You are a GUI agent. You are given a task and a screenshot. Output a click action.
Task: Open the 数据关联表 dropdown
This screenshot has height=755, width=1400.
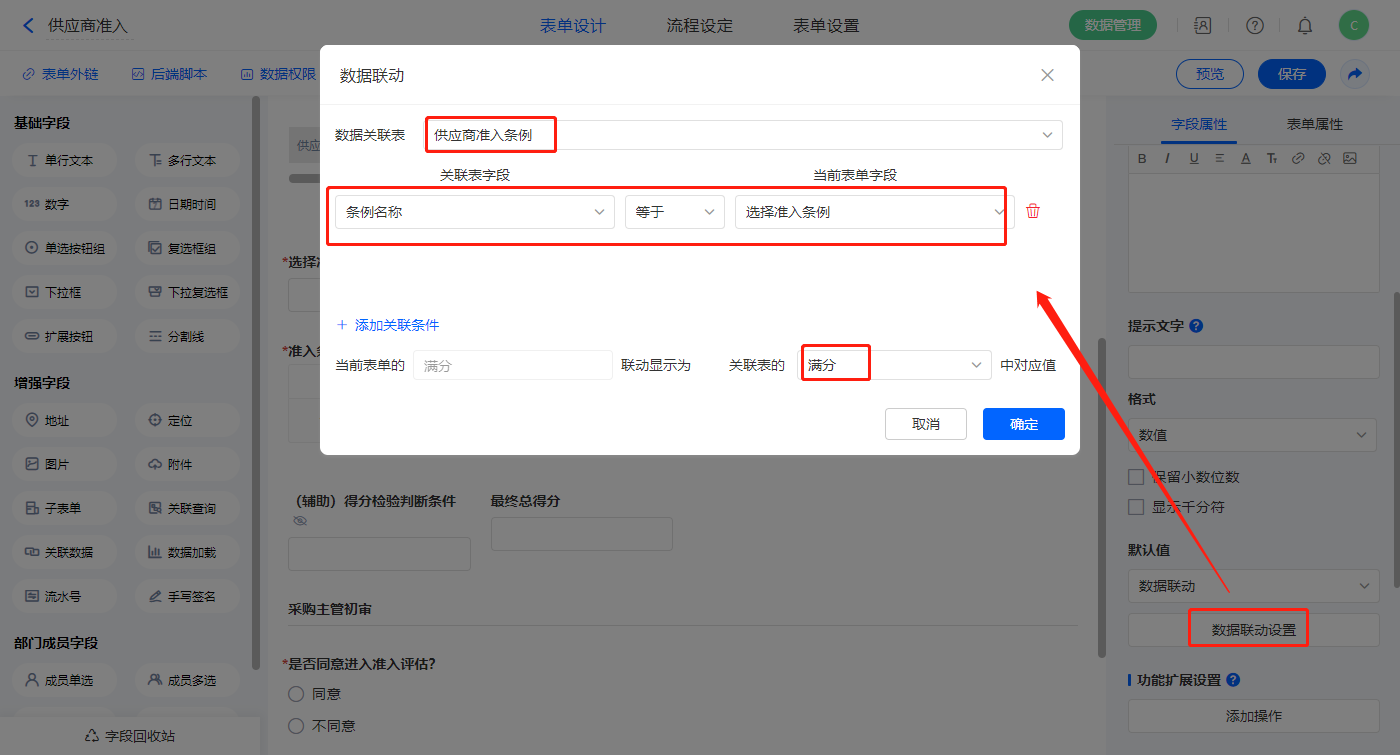click(x=744, y=135)
